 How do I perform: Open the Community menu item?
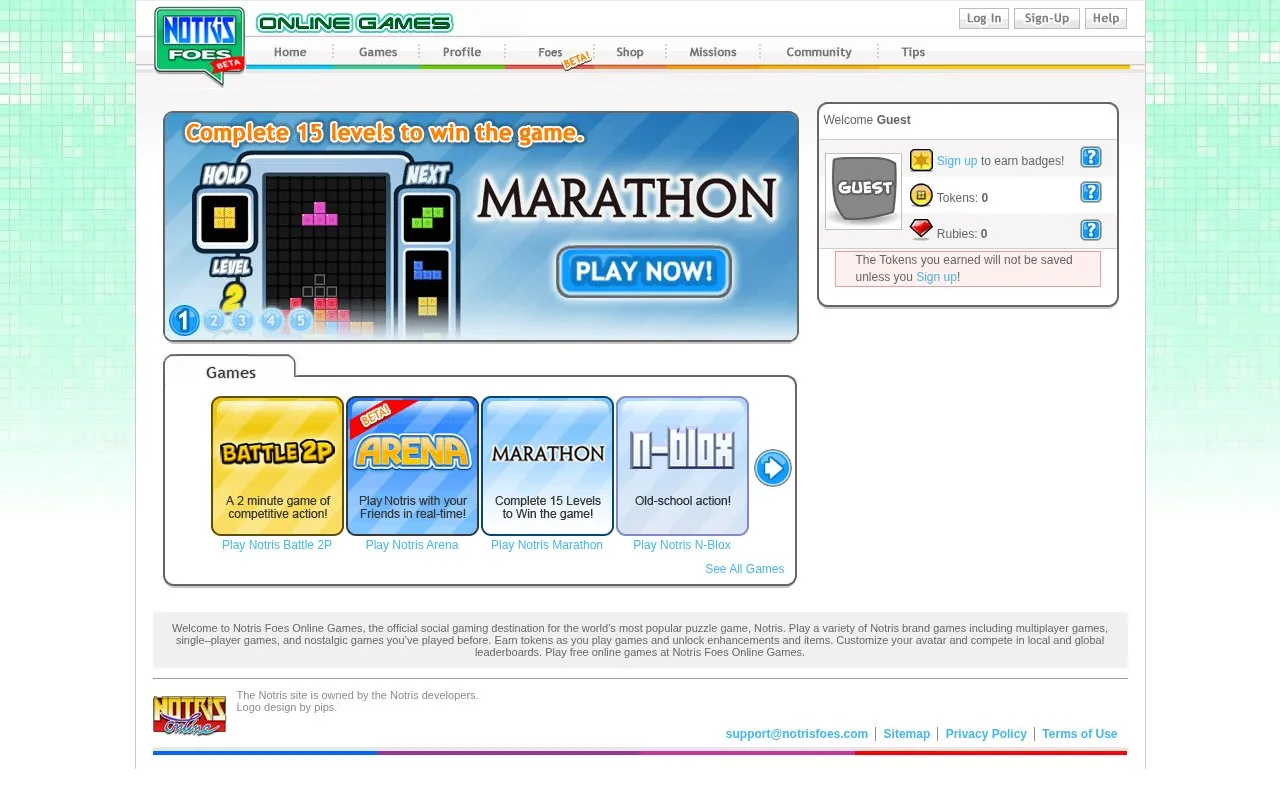pyautogui.click(x=819, y=52)
